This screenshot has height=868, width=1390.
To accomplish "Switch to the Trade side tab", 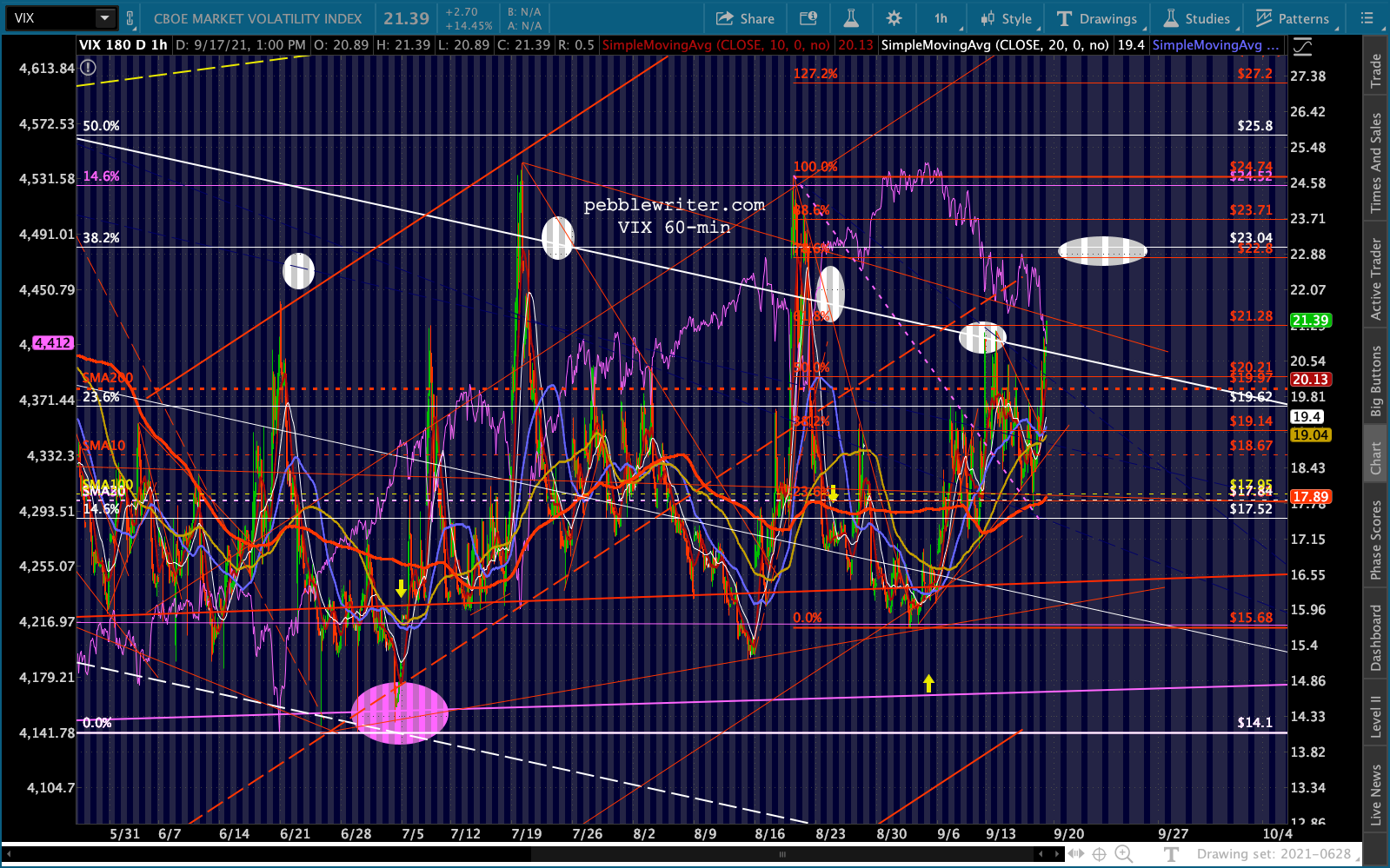I will point(1375,70).
